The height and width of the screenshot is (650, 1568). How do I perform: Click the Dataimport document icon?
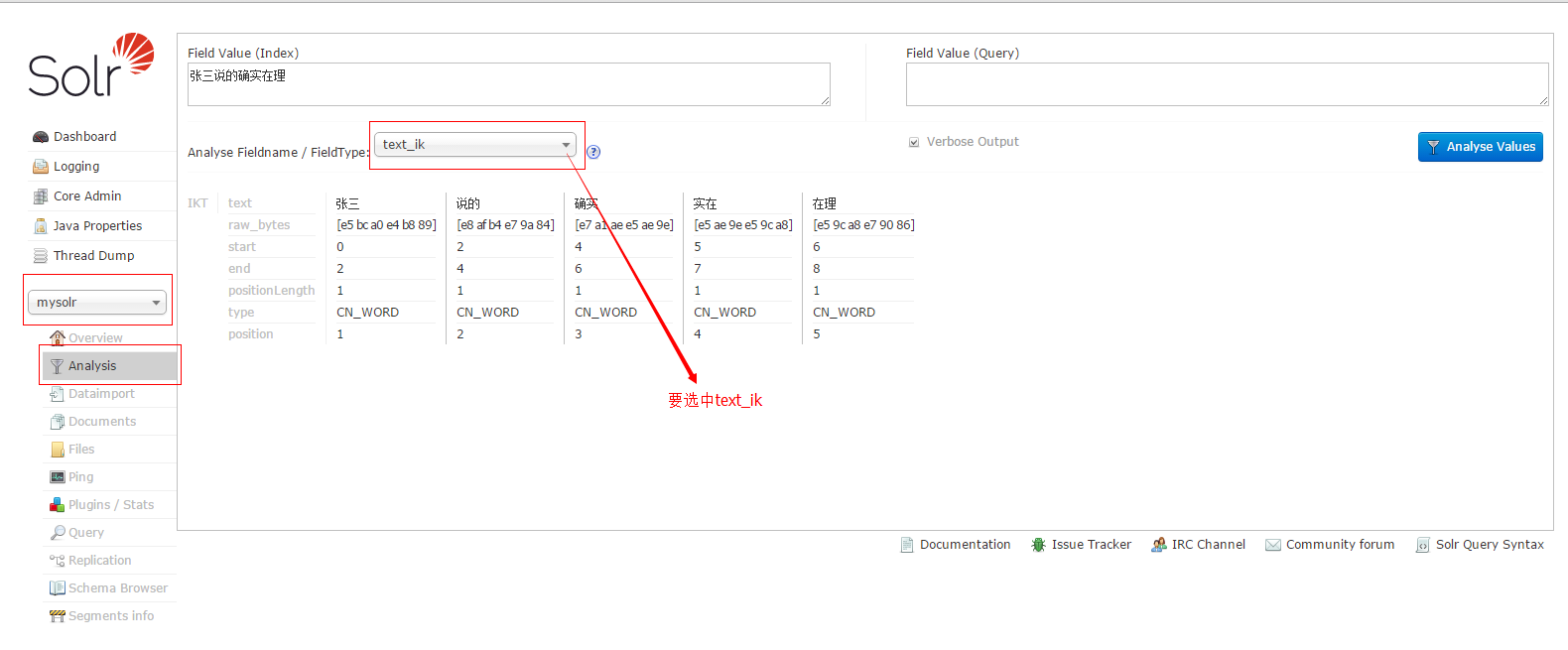coord(57,394)
